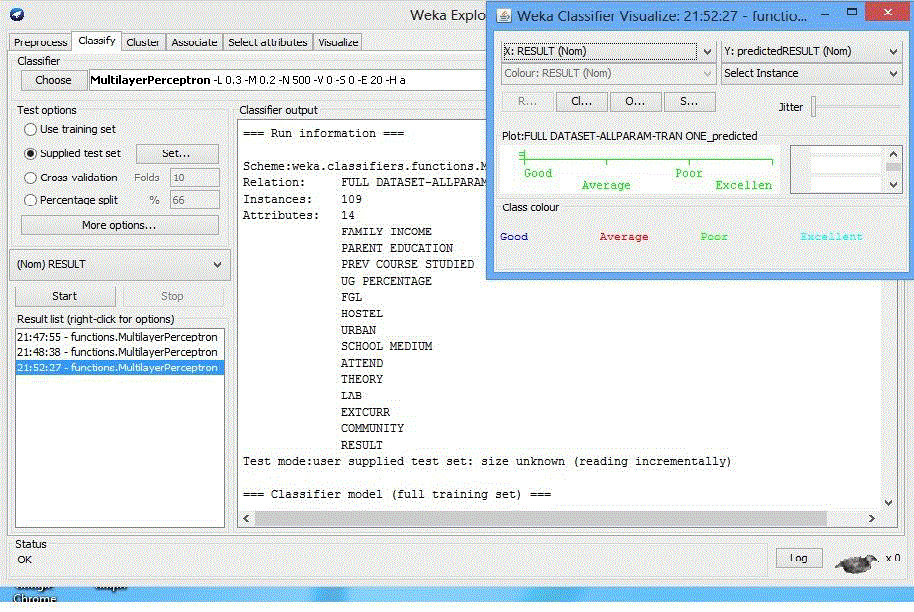Screen dimensions: 914x612
Task: Open the (Nom) RESULT class dropdown
Action: click(120, 264)
